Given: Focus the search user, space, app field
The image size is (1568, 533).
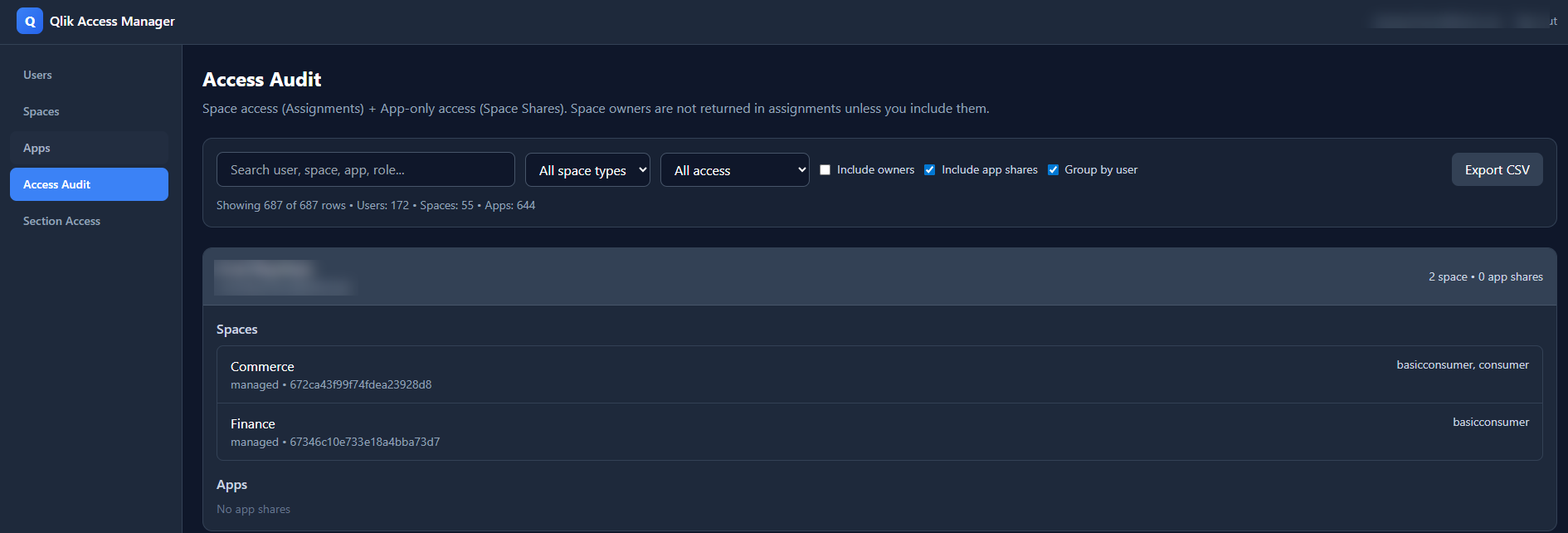Looking at the screenshot, I should (x=365, y=169).
